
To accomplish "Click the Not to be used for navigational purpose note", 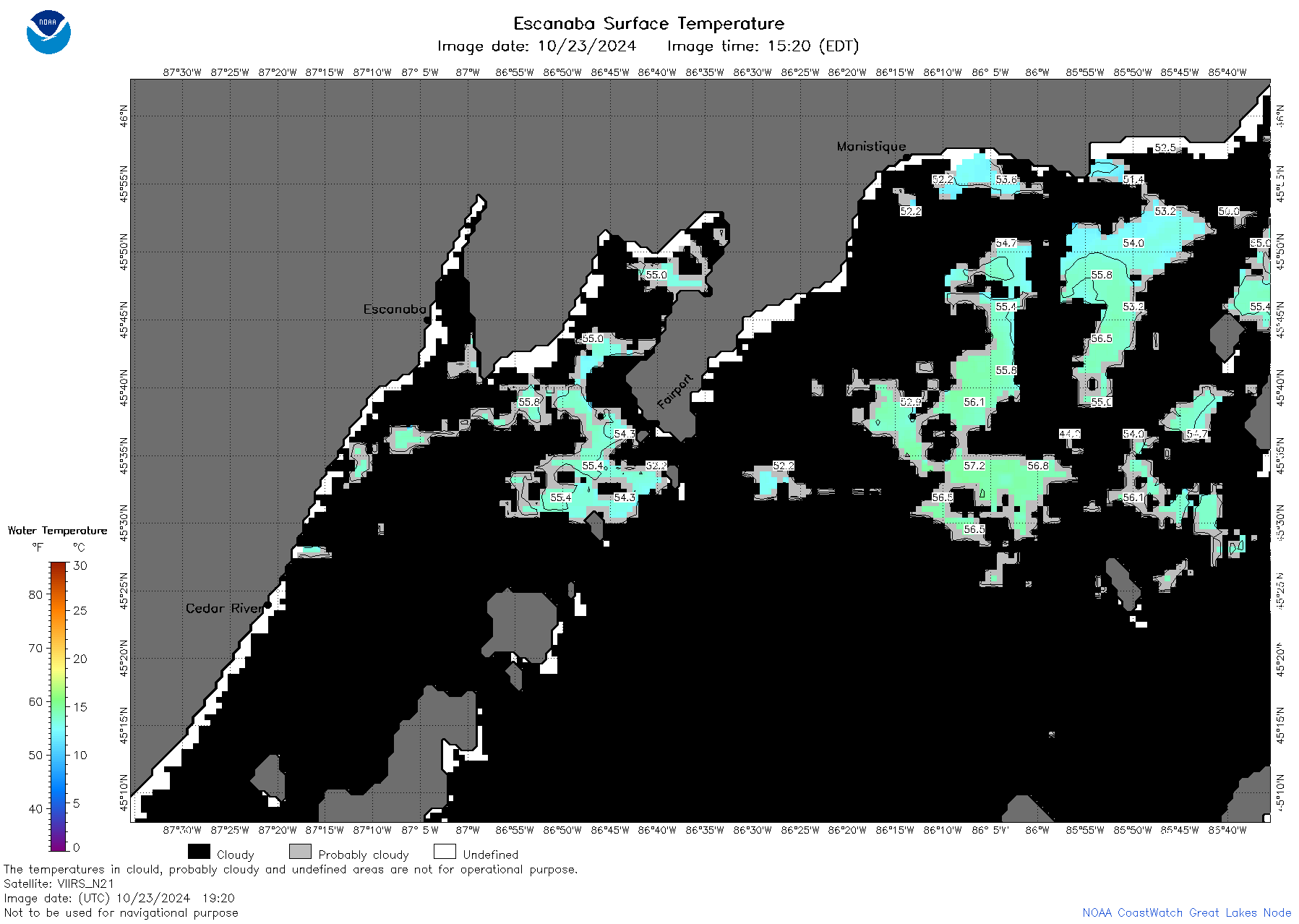I will (x=121, y=912).
